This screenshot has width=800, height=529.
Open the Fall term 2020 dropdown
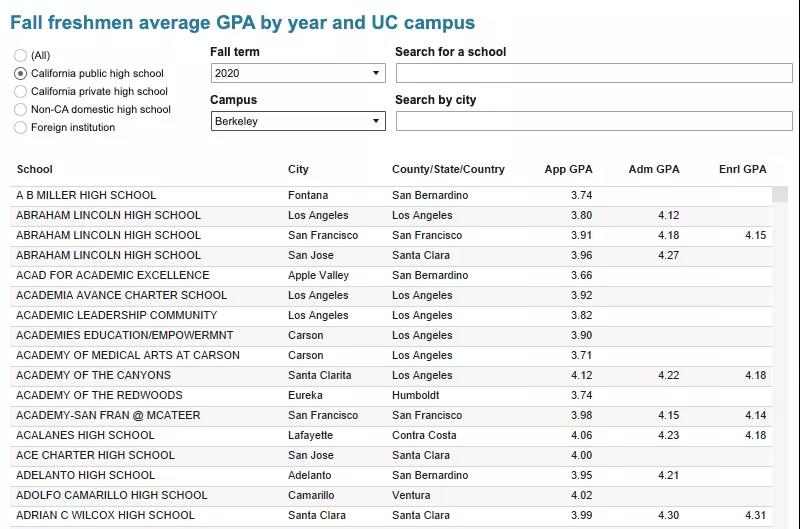[x=298, y=73]
